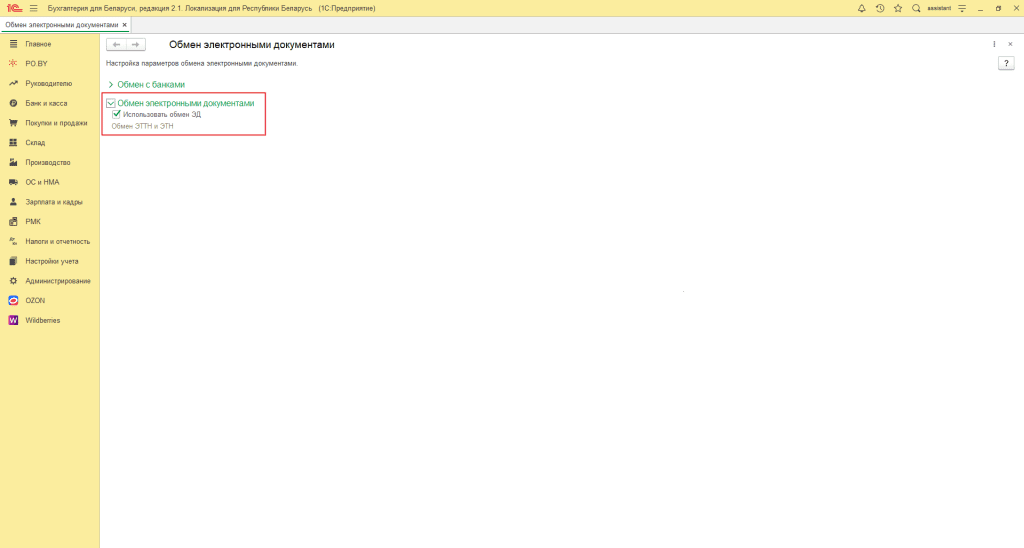
Task: Open history clock icon
Action: pos(880,8)
